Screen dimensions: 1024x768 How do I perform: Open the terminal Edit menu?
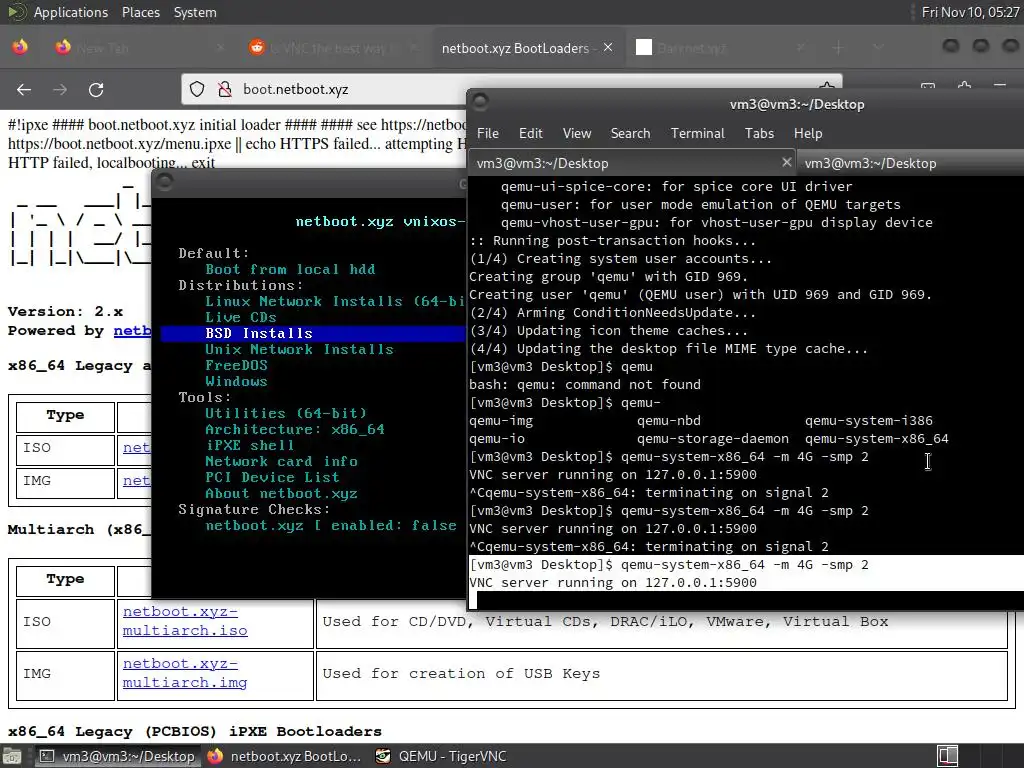coord(530,133)
